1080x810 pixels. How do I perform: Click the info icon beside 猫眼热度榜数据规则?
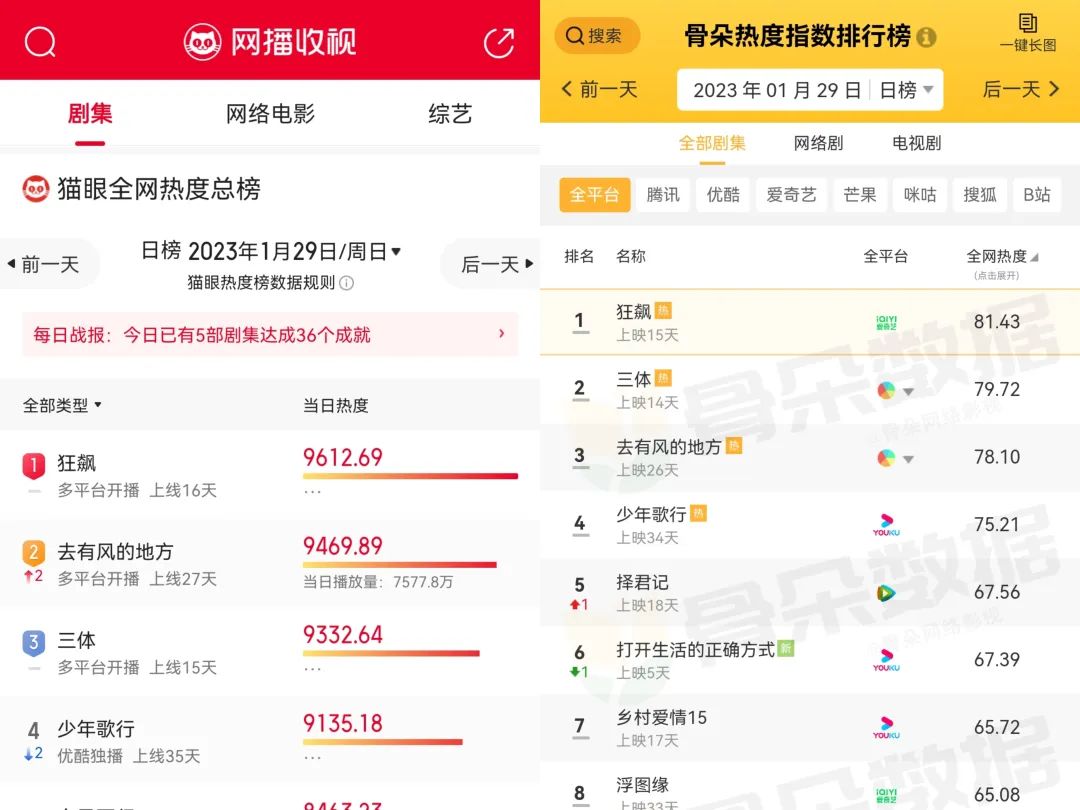[x=347, y=283]
